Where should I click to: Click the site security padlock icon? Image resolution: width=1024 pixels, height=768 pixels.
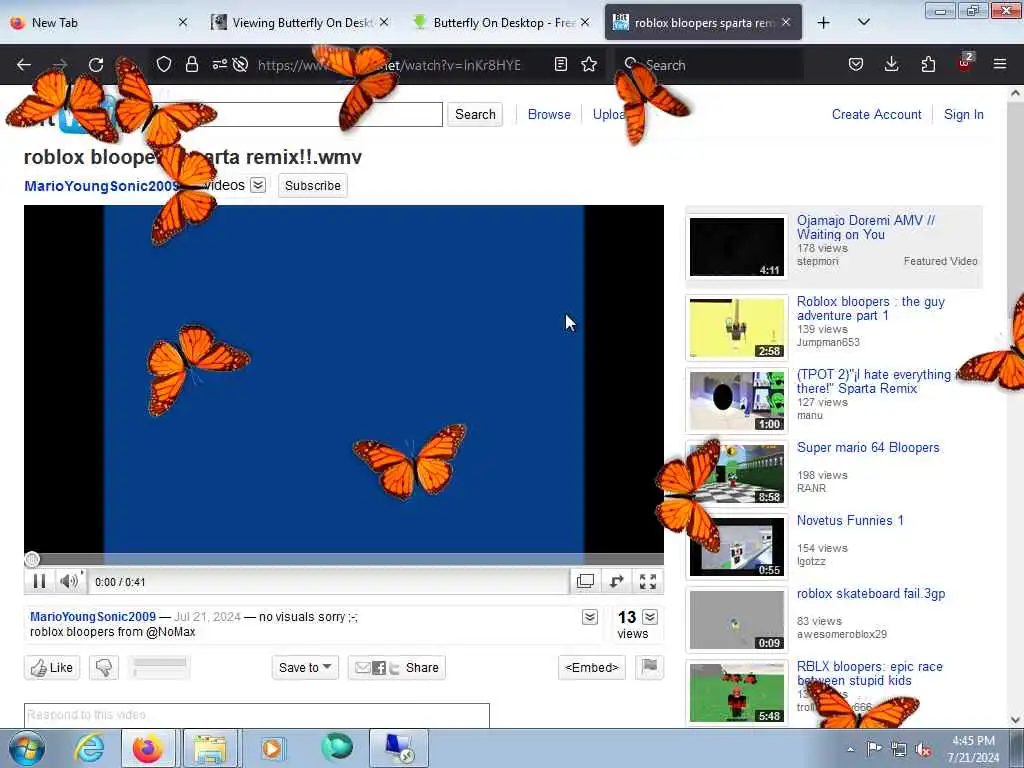(191, 64)
